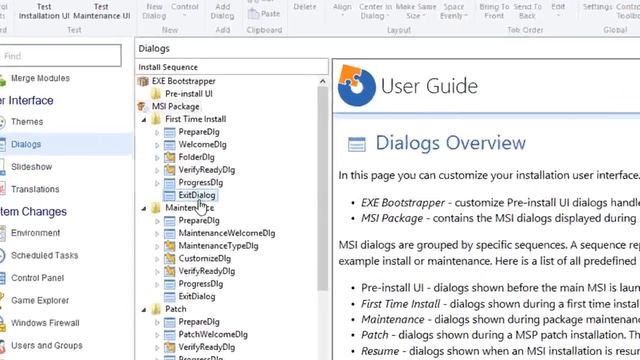This screenshot has height=360, width=640.
Task: Open the Control dropdown in the ribbon
Action: click(x=184, y=10)
